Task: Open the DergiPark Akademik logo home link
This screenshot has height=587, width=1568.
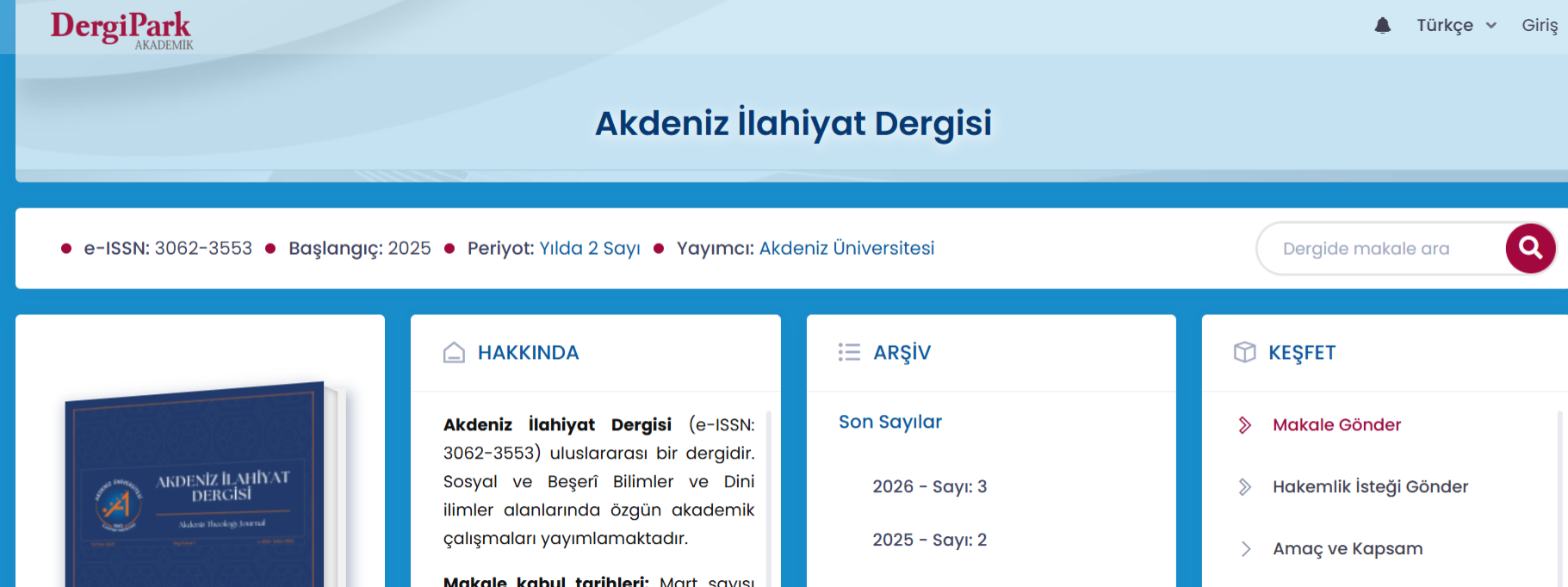Action: (121, 30)
